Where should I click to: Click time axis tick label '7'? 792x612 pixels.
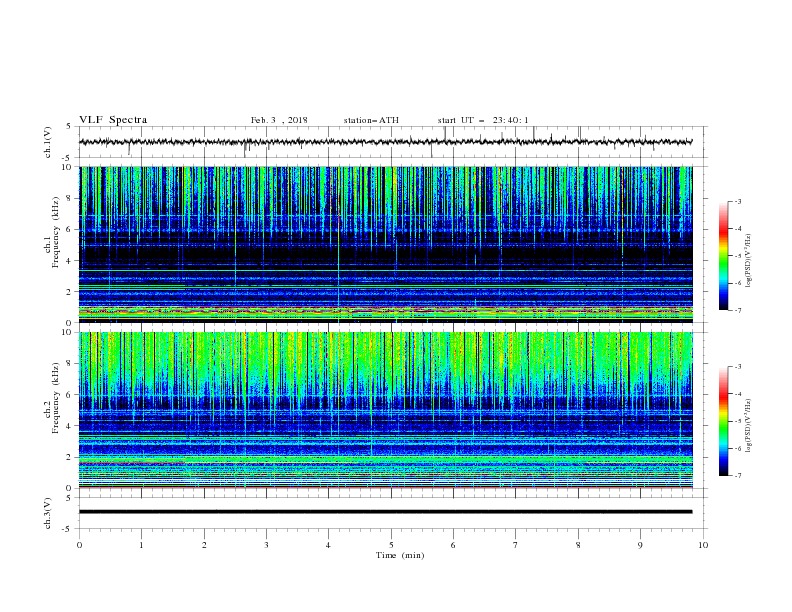click(516, 545)
